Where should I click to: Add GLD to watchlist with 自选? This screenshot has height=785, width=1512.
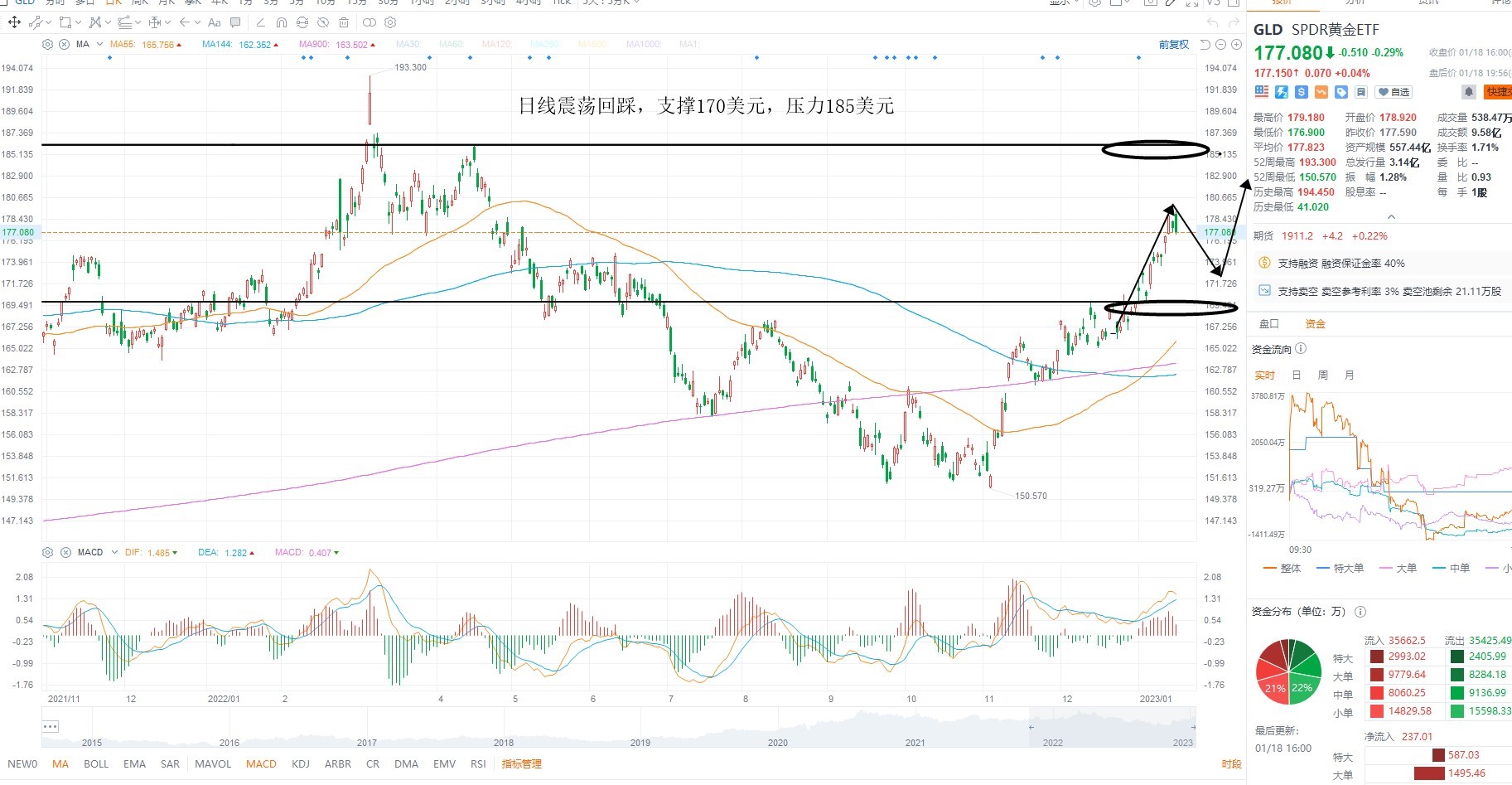(x=1394, y=92)
